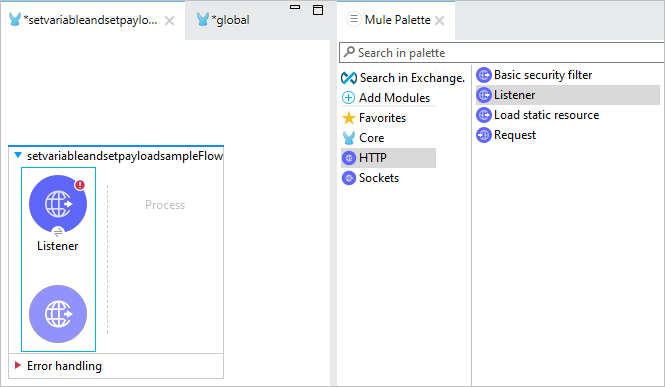The image size is (665, 387).
Task: Close the Mule Palette tab
Action: [x=440, y=20]
